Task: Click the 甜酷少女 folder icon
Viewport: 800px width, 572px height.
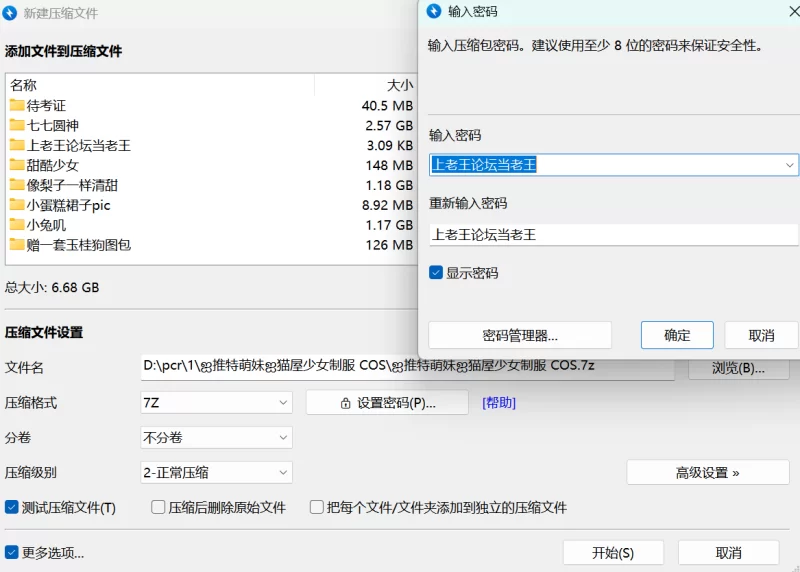Action: (x=17, y=165)
